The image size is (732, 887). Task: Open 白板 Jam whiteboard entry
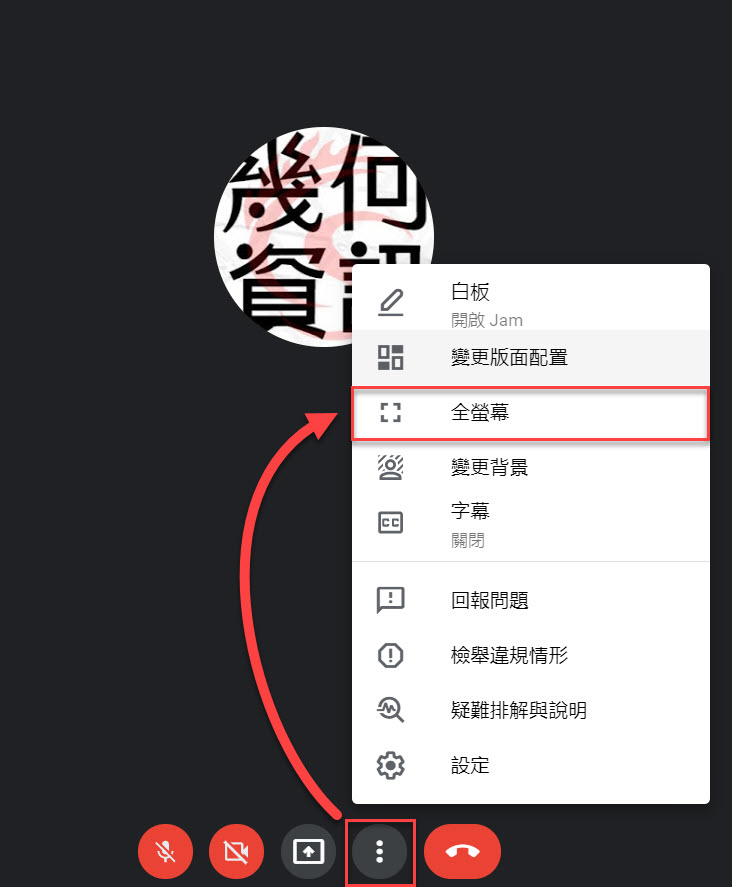[531, 303]
